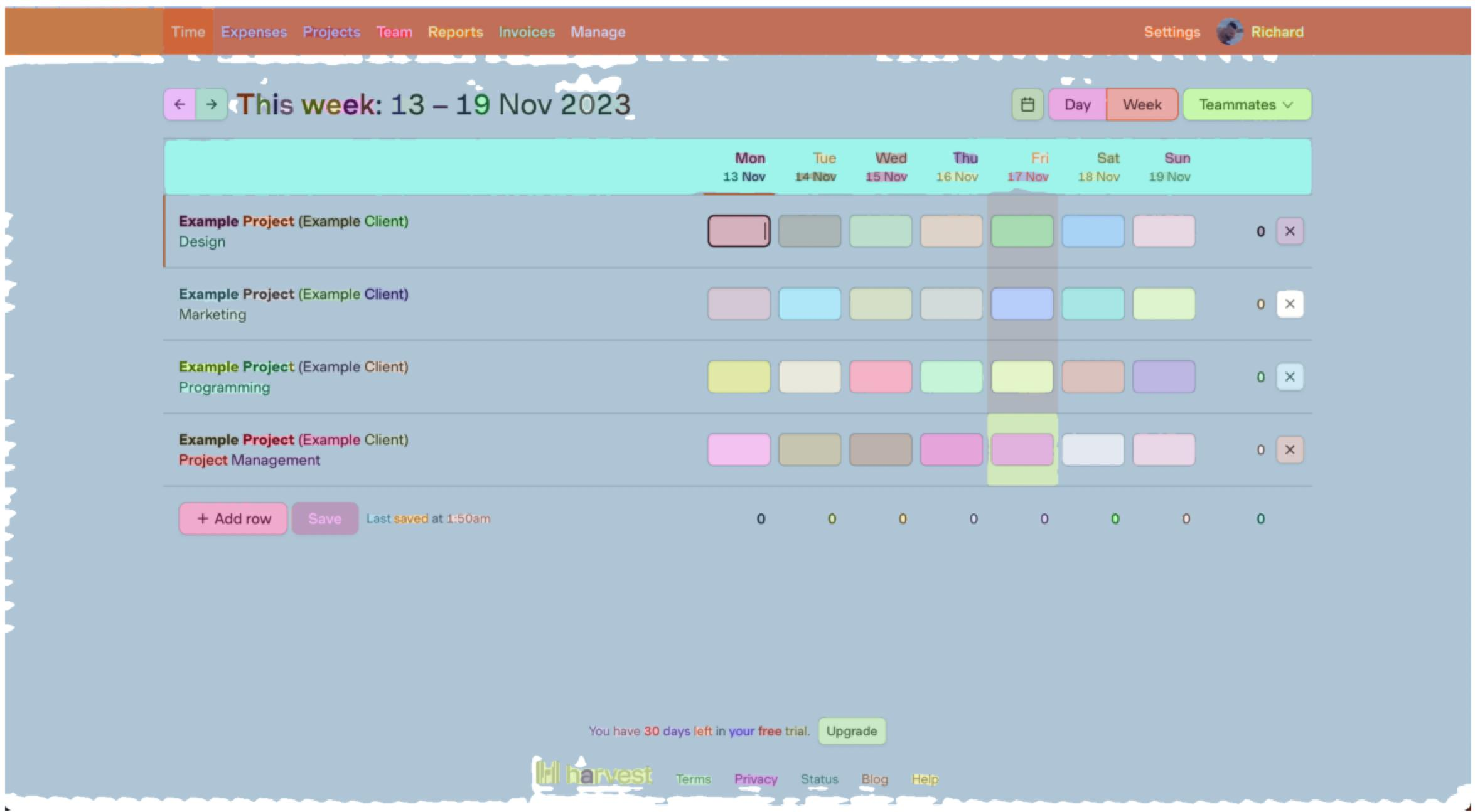Open the calendar date picker icon

[1027, 104]
